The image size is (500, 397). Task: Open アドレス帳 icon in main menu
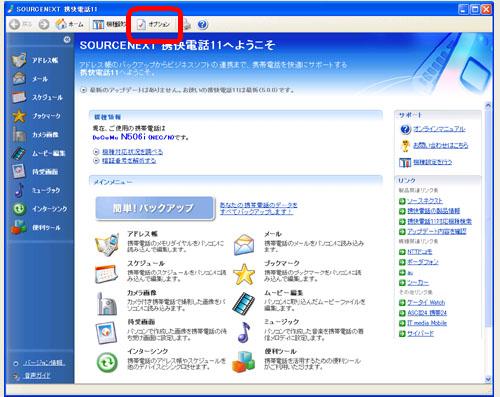coord(107,244)
